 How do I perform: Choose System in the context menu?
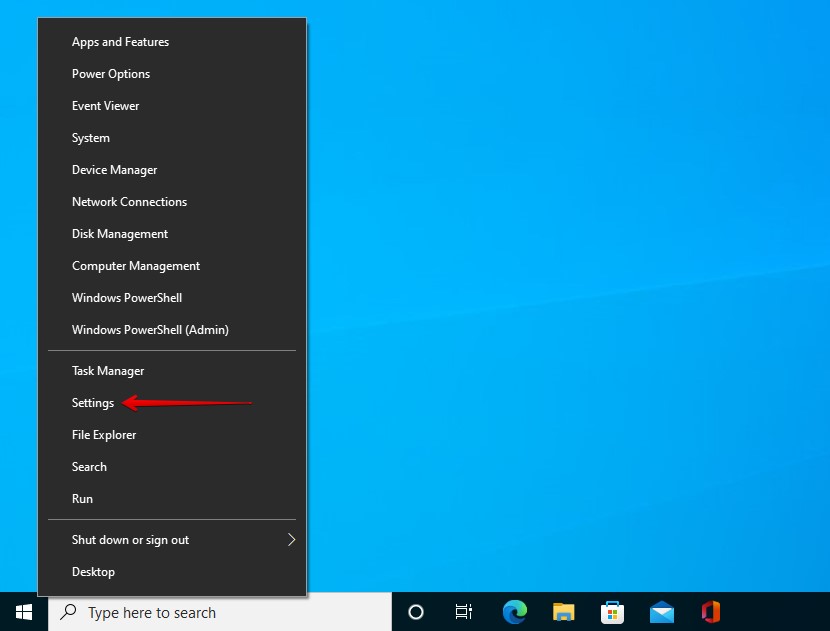coord(172,138)
